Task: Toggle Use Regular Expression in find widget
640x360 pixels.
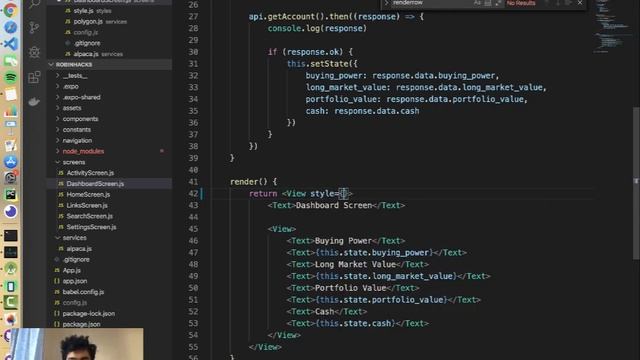Action: click(x=498, y=3)
